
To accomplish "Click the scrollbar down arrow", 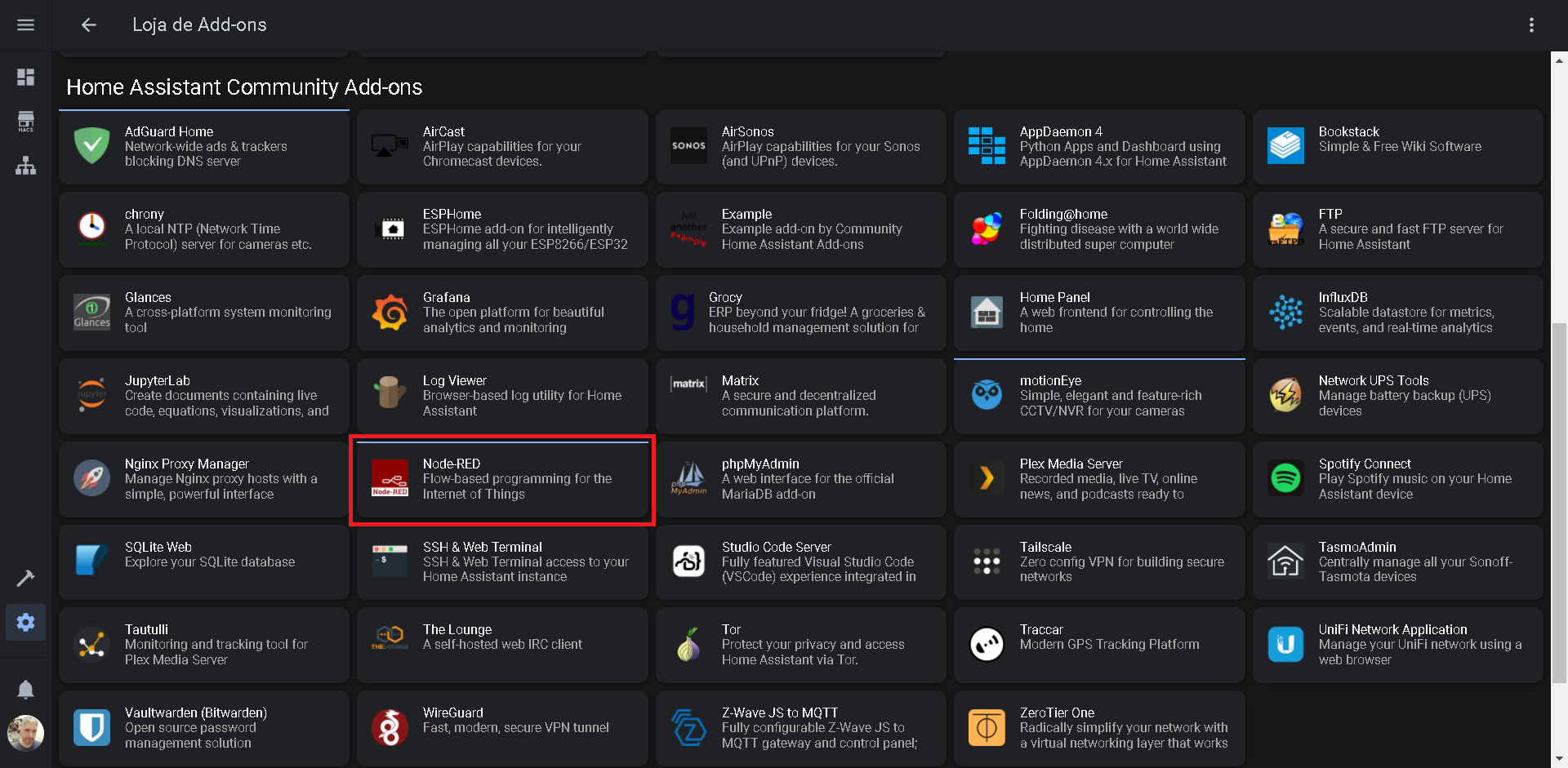I will (1559, 760).
